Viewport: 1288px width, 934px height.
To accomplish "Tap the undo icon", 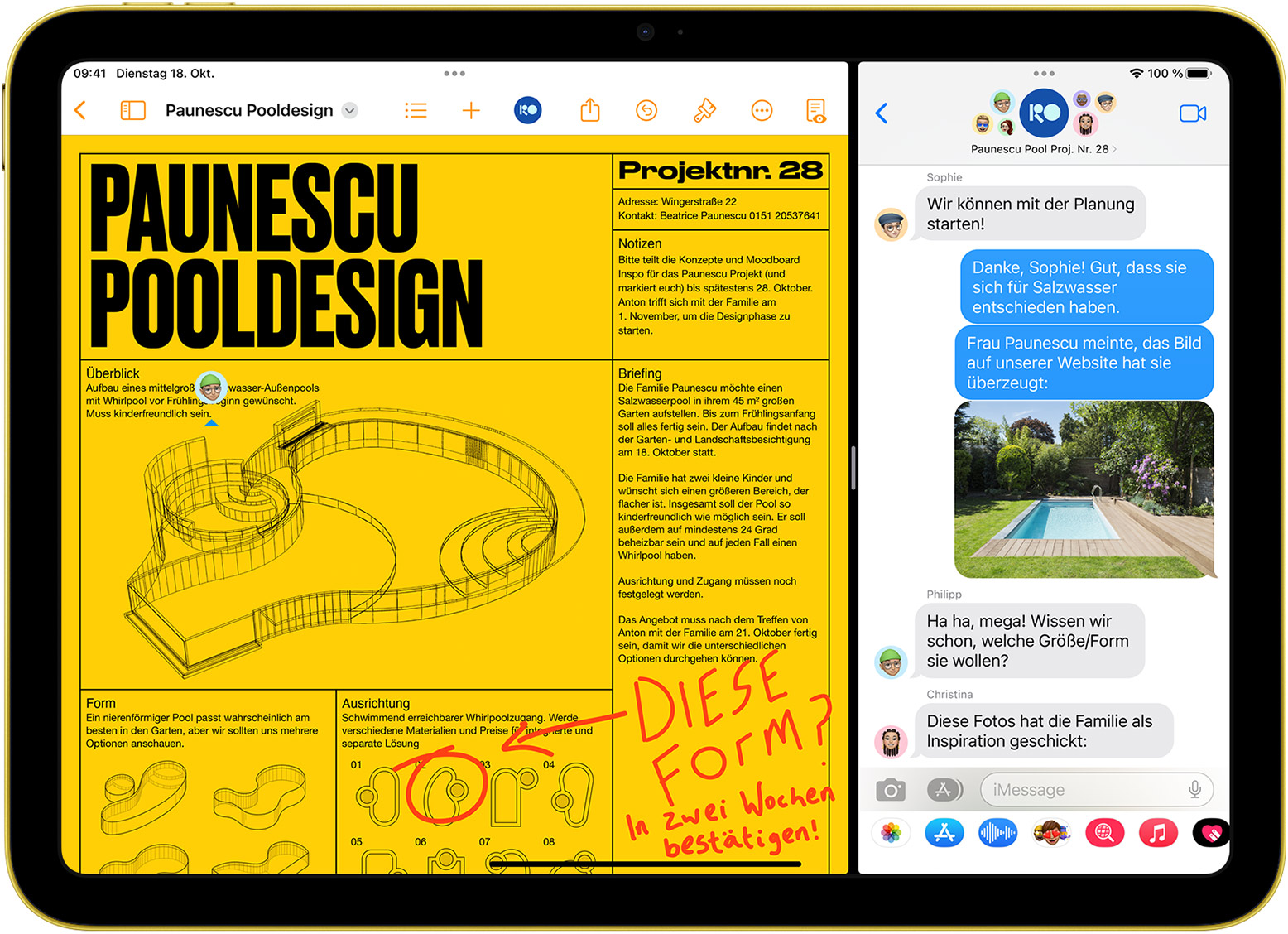I will click(x=646, y=110).
